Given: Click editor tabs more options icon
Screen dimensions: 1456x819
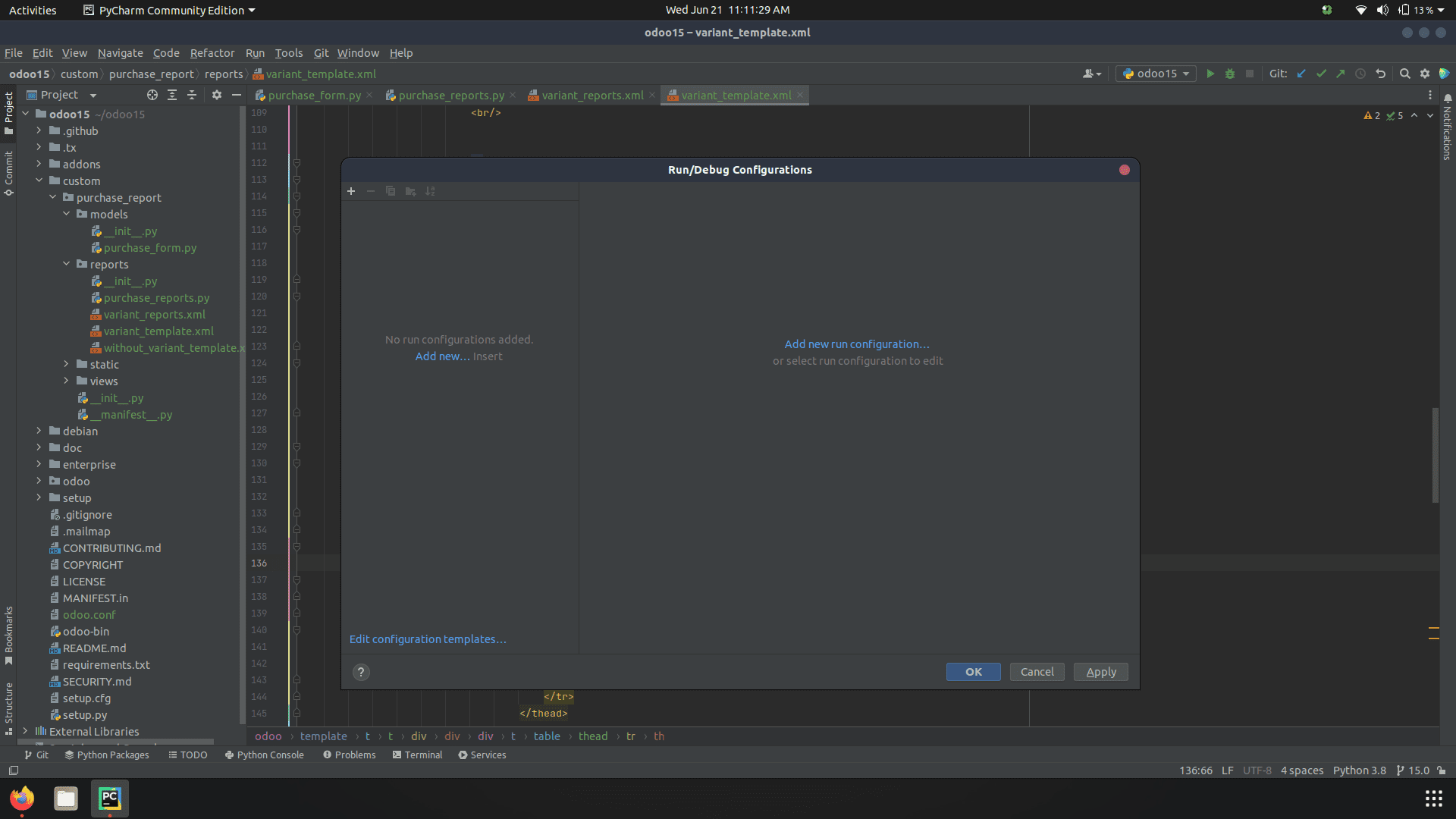Looking at the screenshot, I should click(x=1430, y=96).
